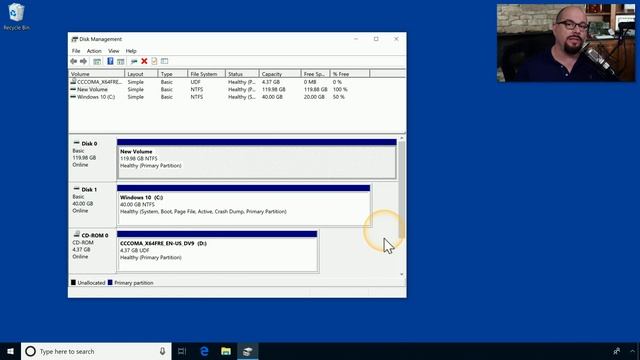Sort by the File System column header

tap(207, 74)
